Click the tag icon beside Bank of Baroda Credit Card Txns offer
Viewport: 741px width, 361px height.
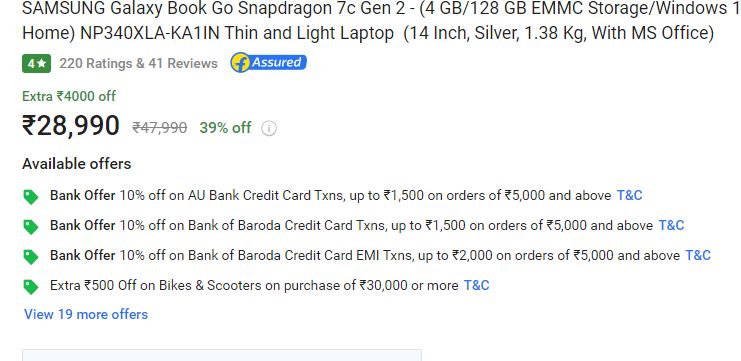coord(31,226)
